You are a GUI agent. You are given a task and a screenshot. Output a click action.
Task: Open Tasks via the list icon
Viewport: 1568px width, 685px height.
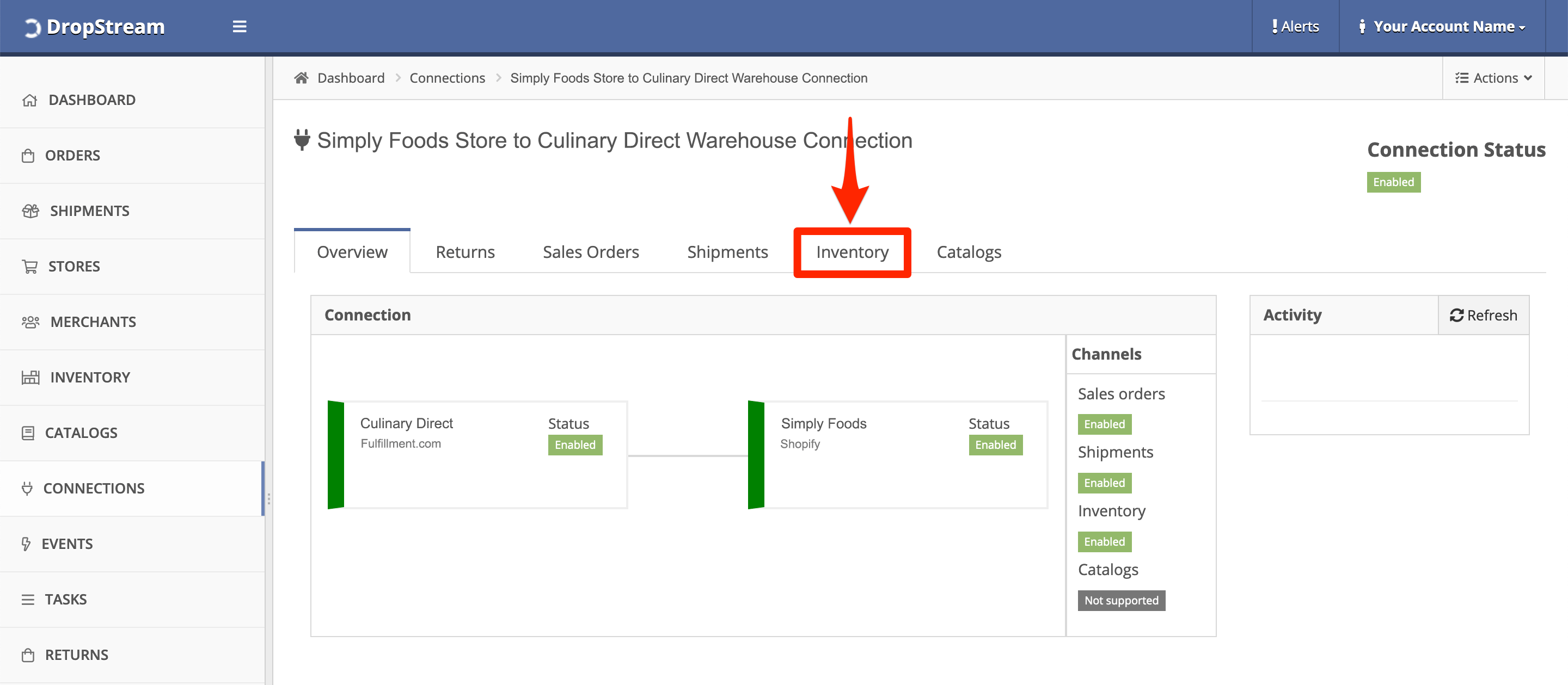tap(28, 598)
